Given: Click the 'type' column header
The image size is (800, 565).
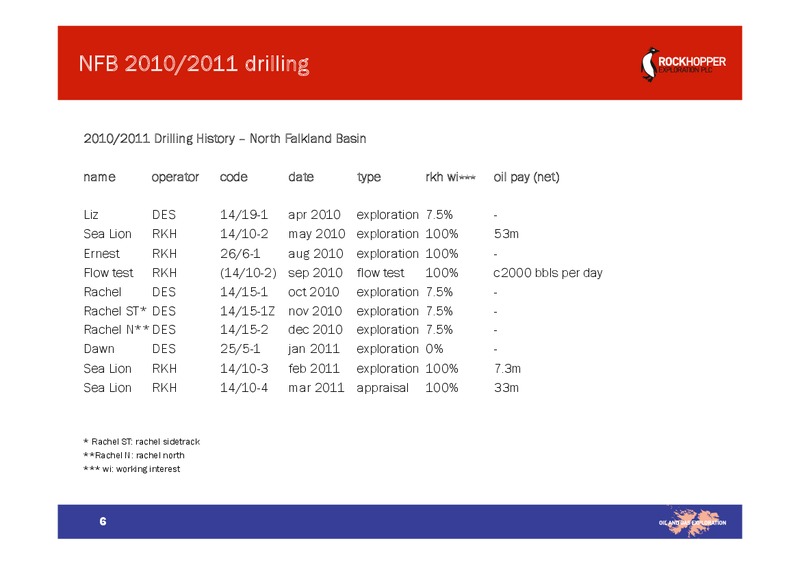Looking at the screenshot, I should point(369,177).
